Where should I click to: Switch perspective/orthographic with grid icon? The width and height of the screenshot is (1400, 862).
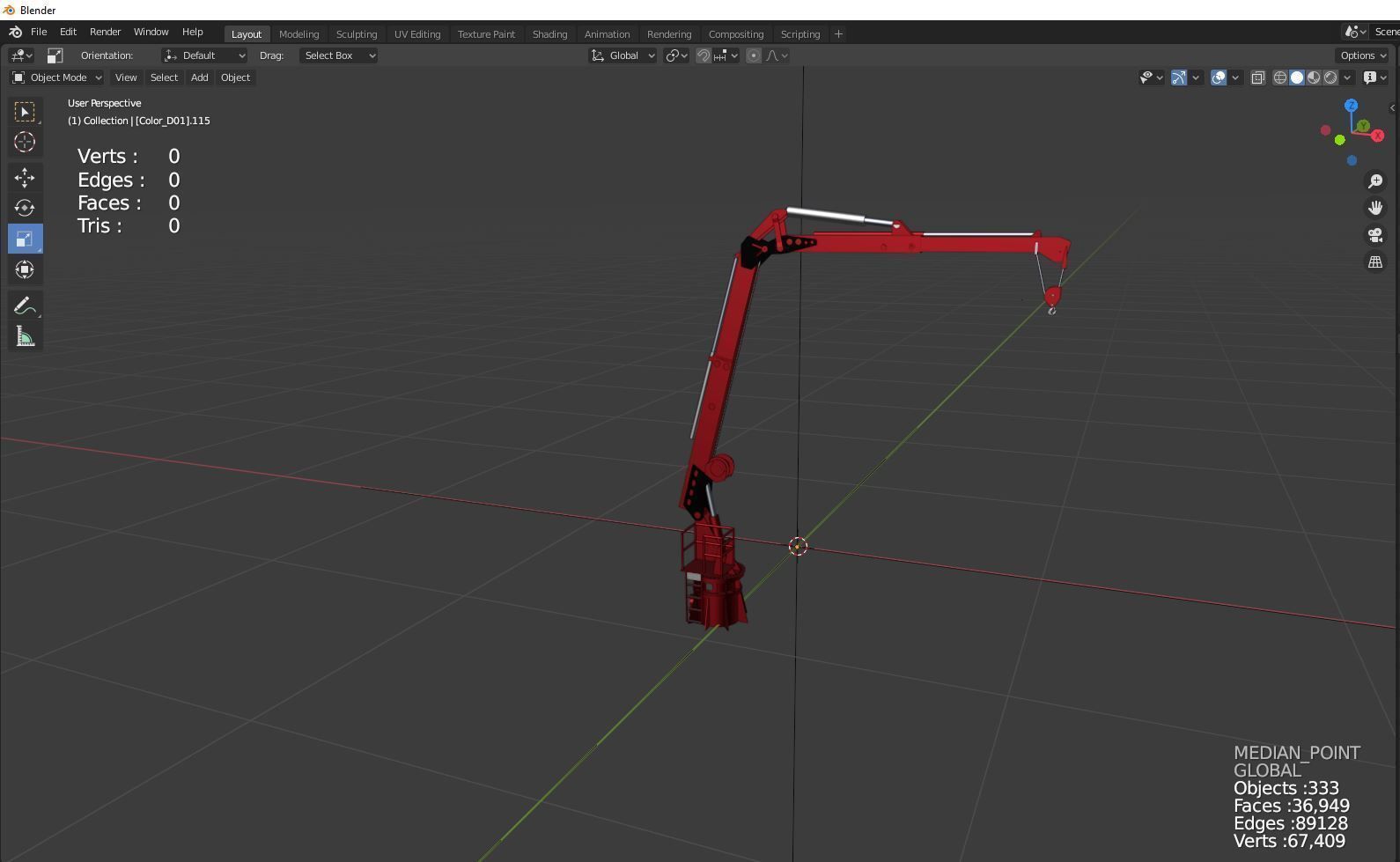point(1375,262)
